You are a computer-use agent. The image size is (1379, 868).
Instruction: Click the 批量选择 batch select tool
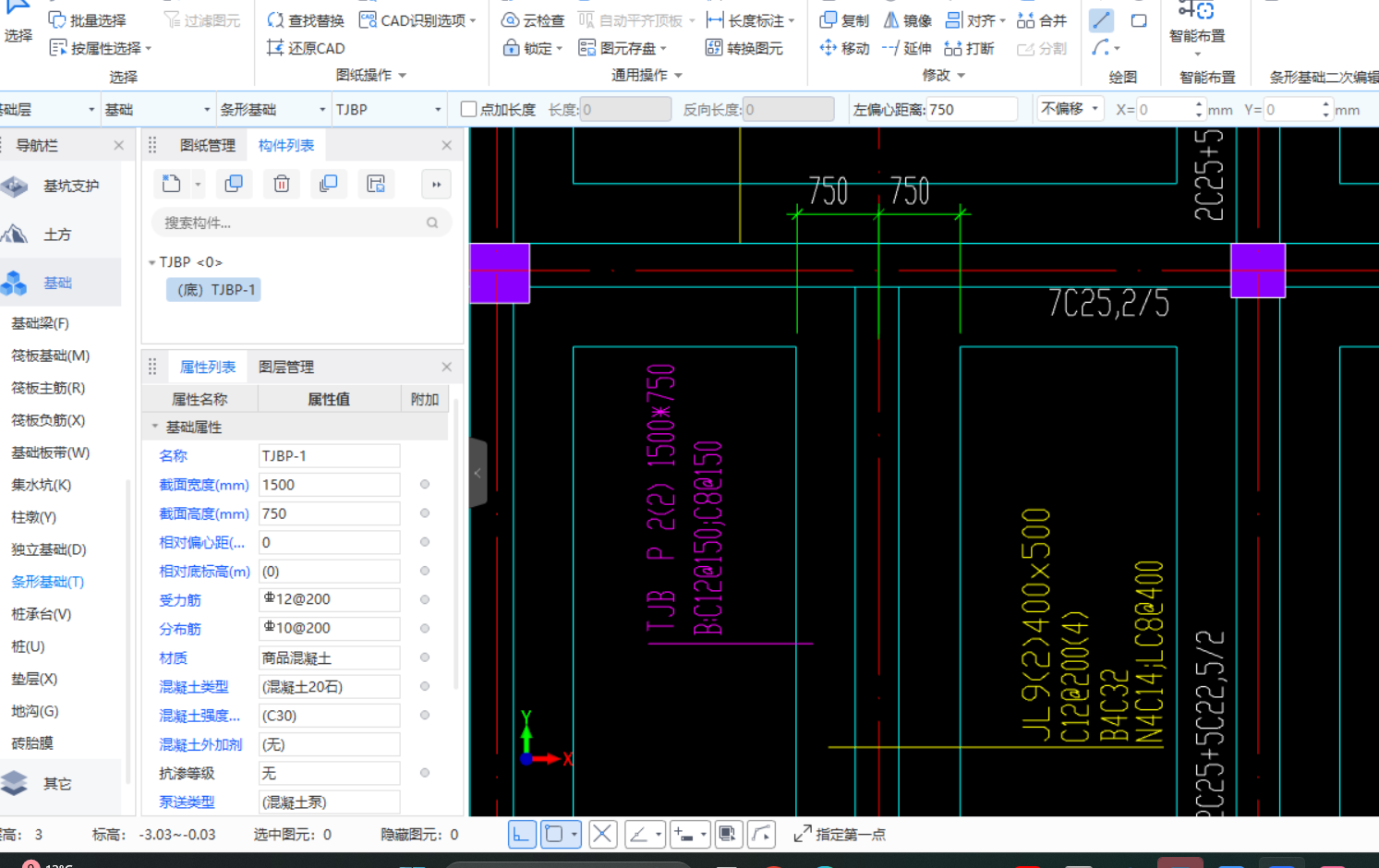(87, 20)
